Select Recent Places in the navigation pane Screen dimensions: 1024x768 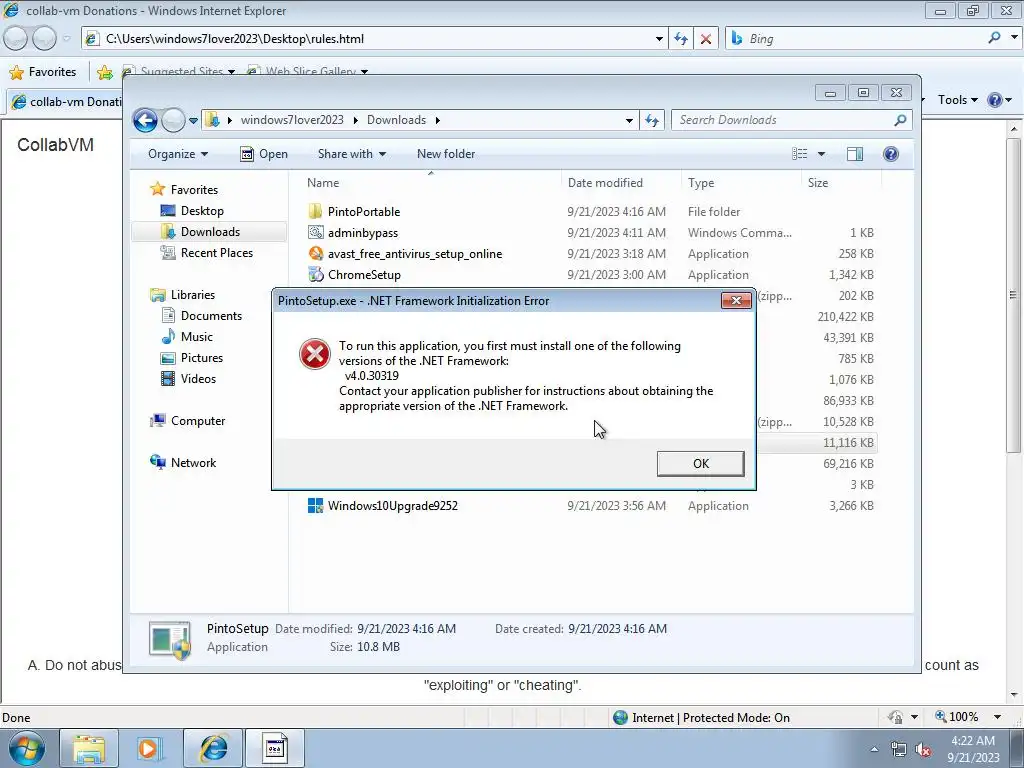pos(216,253)
